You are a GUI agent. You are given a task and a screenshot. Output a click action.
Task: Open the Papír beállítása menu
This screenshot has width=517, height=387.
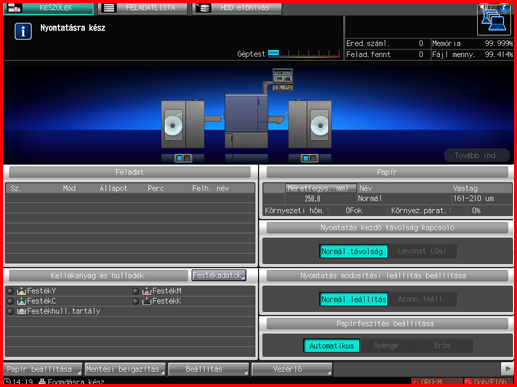click(42, 369)
